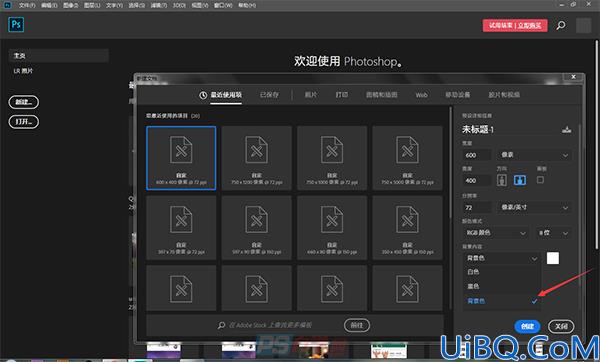Select the 750 x 1200 像素 preset thumbnail
The height and width of the screenshot is (362, 600).
click(256, 158)
